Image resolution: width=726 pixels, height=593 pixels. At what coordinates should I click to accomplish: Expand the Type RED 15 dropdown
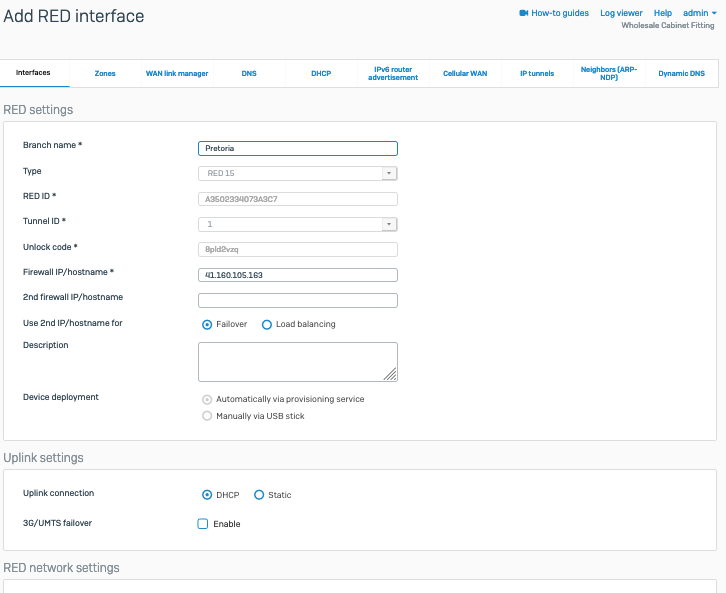pyautogui.click(x=390, y=173)
